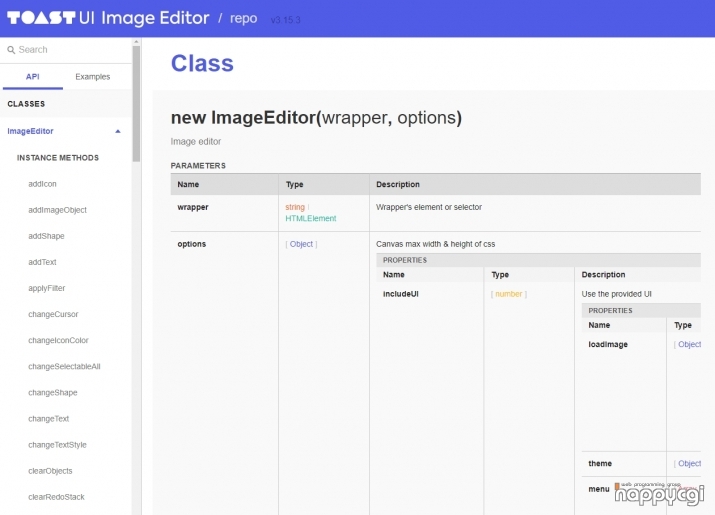Click "Use the provided UI" description
This screenshot has width=715, height=515.
pos(617,294)
